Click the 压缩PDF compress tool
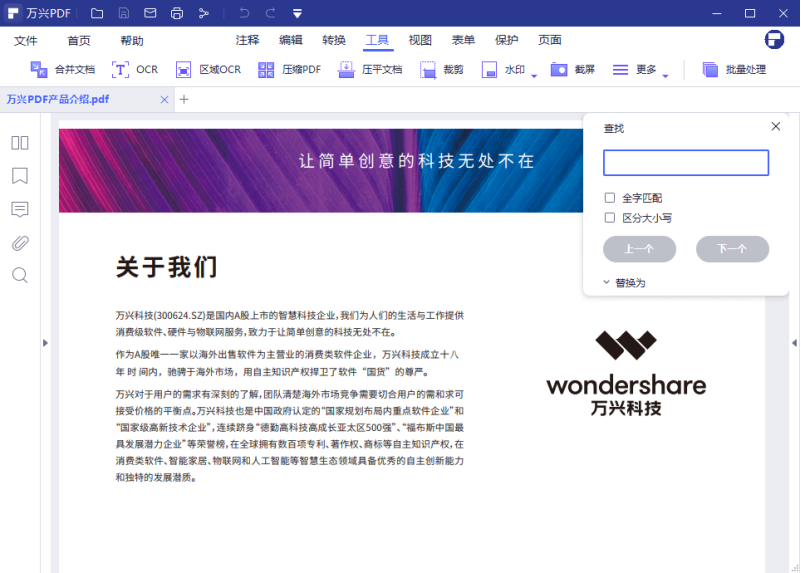 coord(290,69)
